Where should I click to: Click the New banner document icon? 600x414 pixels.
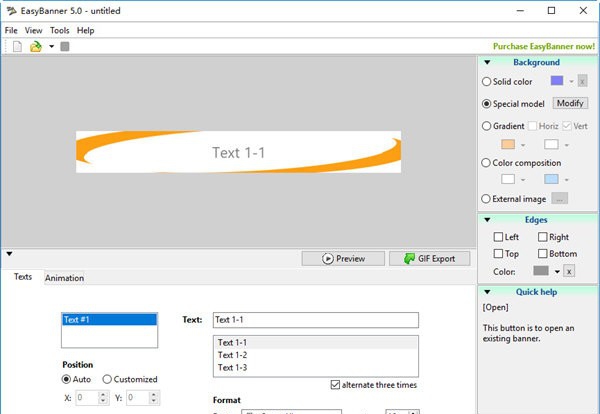coord(17,47)
